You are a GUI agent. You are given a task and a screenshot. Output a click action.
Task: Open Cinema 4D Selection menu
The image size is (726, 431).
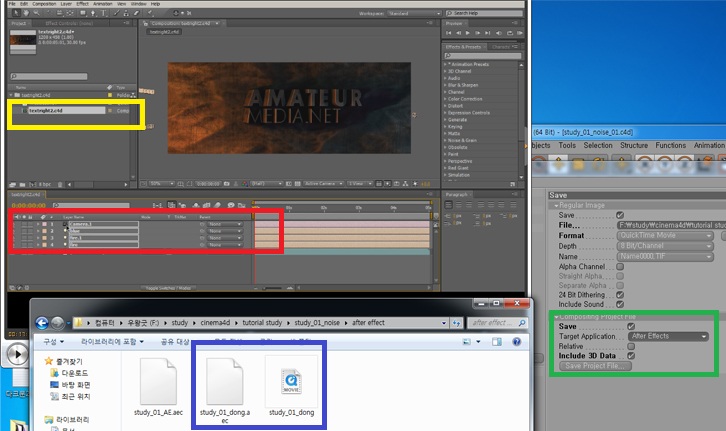(x=598, y=145)
